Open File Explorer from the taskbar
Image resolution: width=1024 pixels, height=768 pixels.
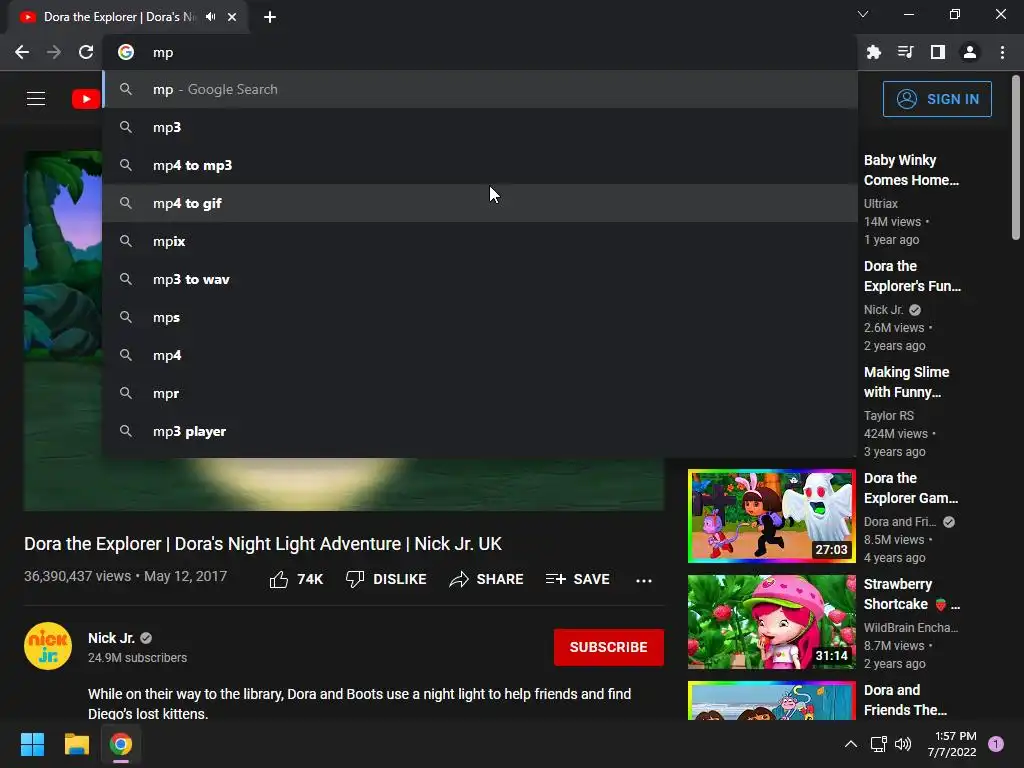(x=76, y=744)
